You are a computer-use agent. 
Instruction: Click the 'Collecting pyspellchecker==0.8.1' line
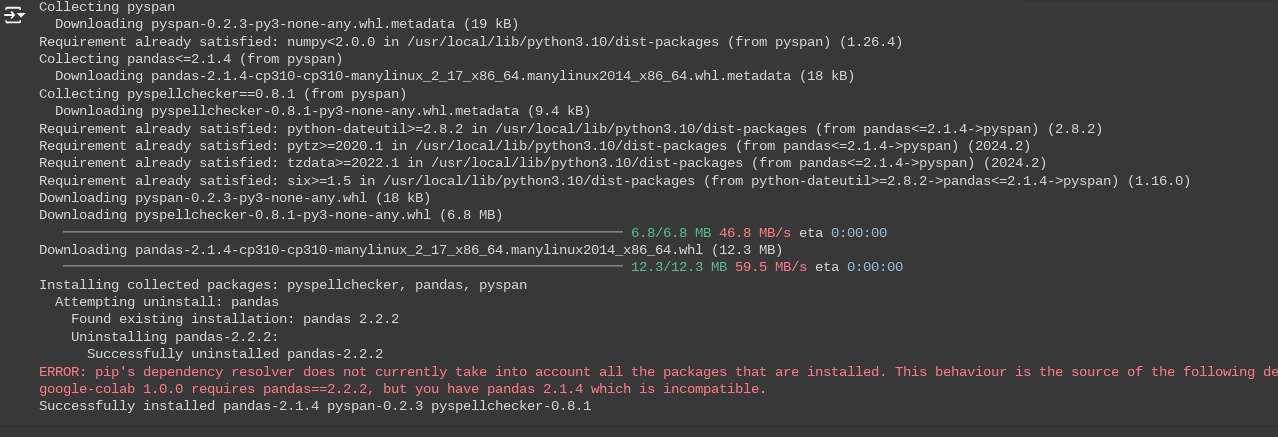223,94
